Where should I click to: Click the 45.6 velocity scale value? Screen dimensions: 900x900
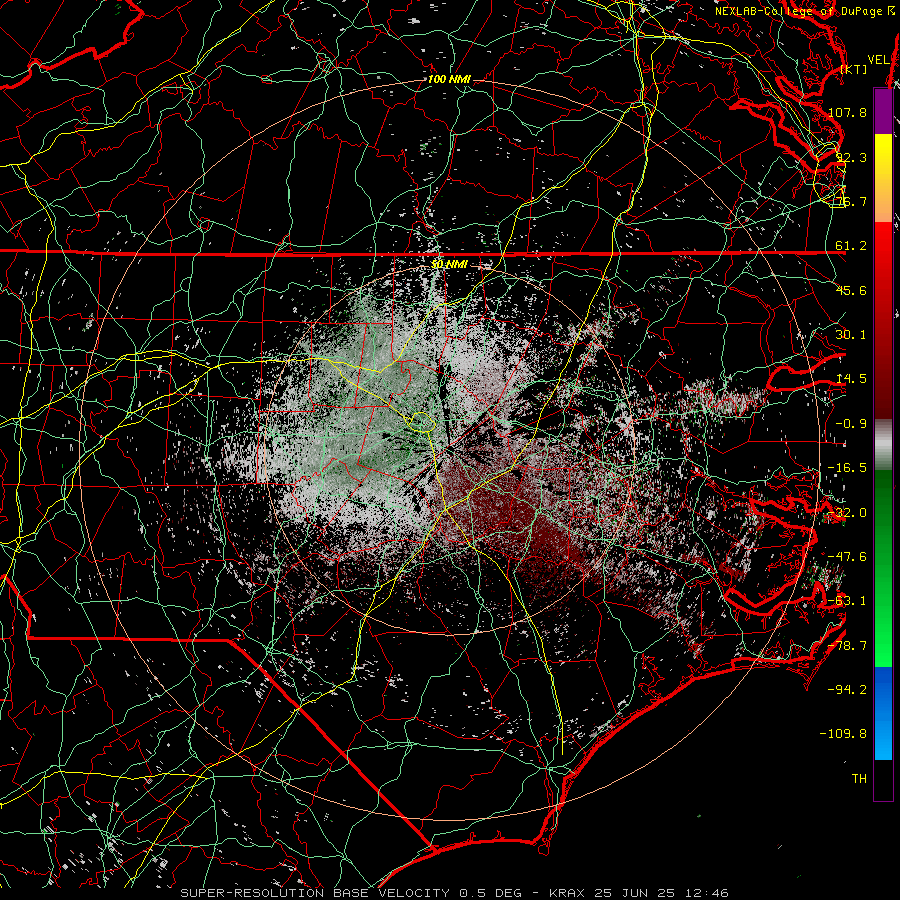click(851, 290)
